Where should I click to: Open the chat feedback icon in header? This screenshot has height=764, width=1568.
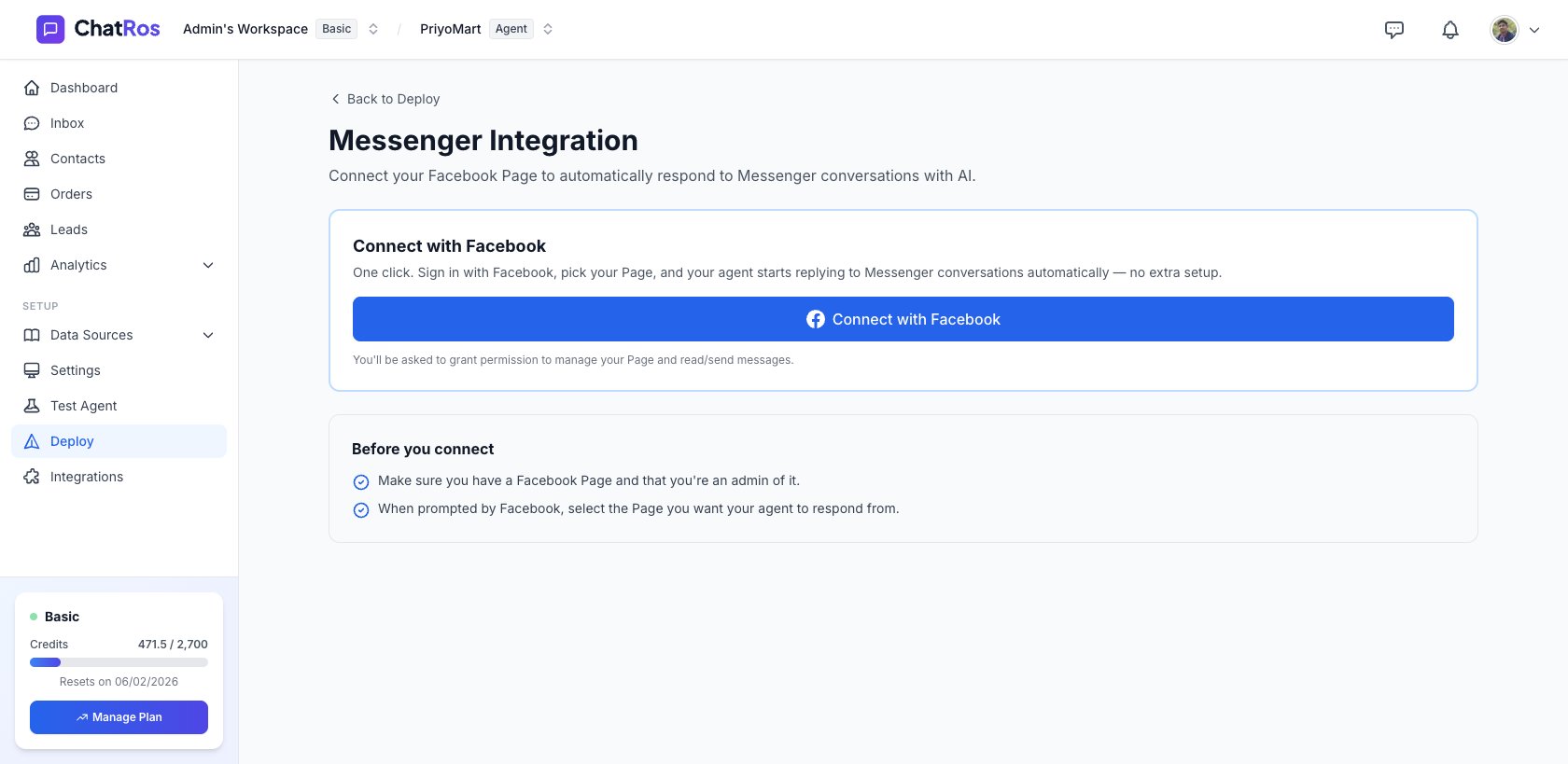point(1394,30)
